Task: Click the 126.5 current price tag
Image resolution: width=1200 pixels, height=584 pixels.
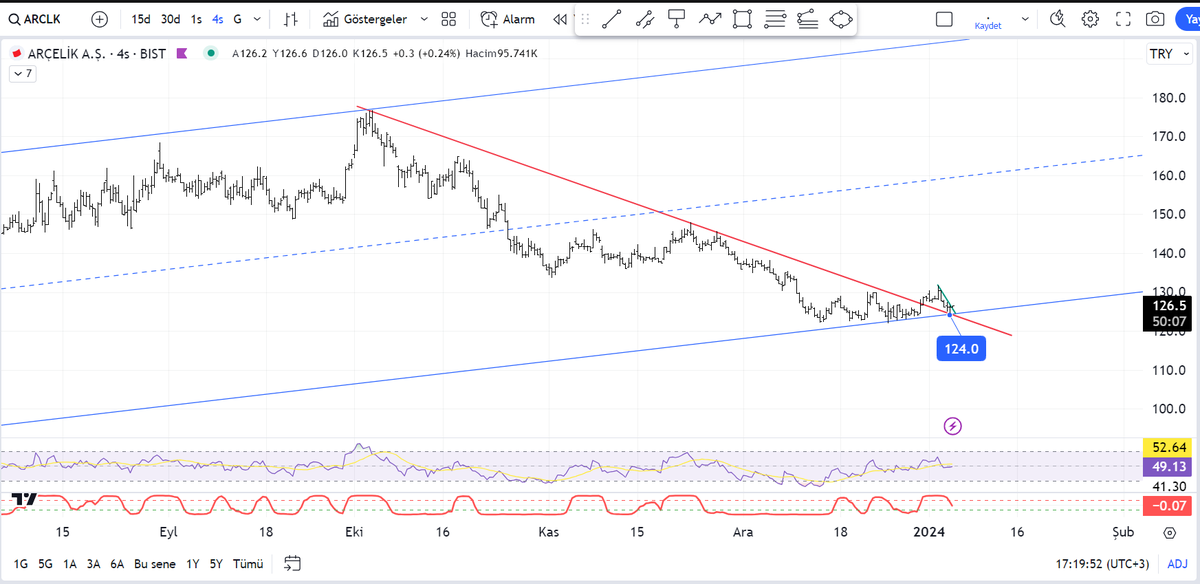Action: click(1168, 306)
